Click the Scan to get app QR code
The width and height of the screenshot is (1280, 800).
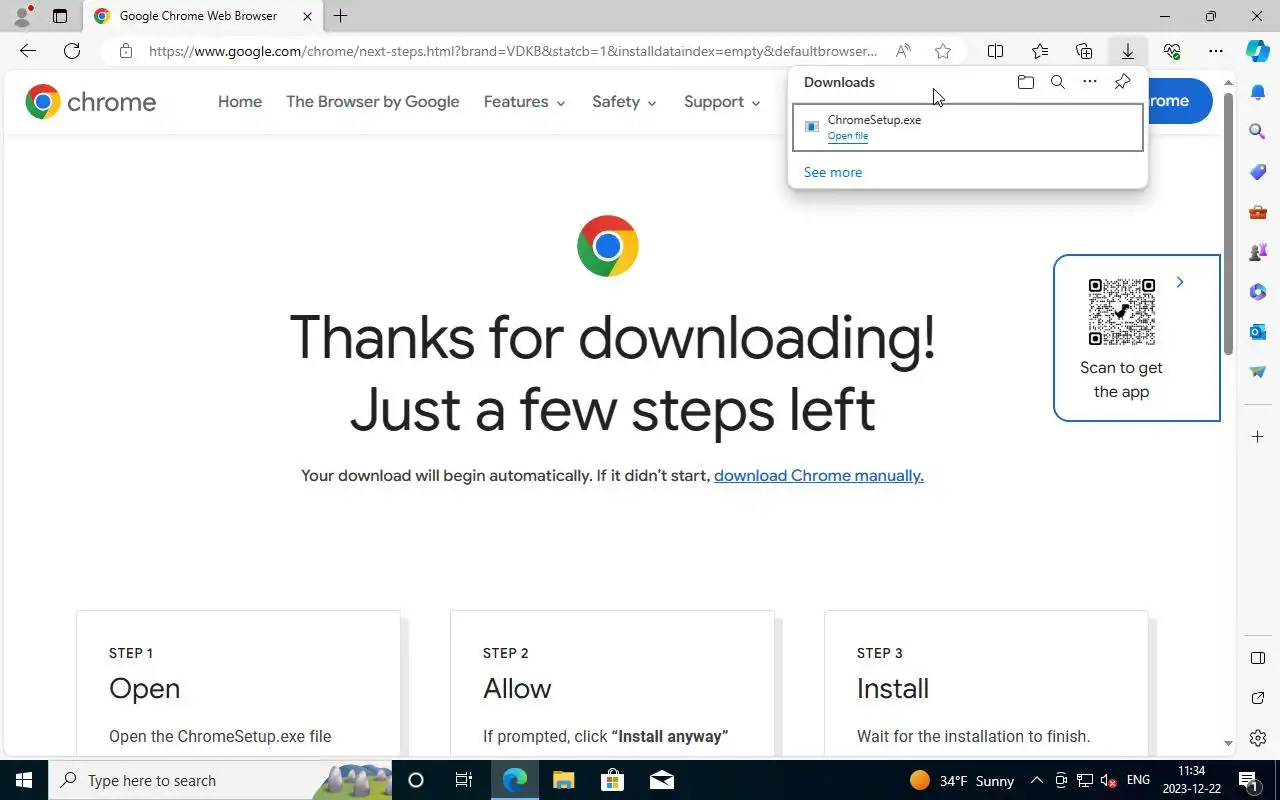[x=1122, y=312]
